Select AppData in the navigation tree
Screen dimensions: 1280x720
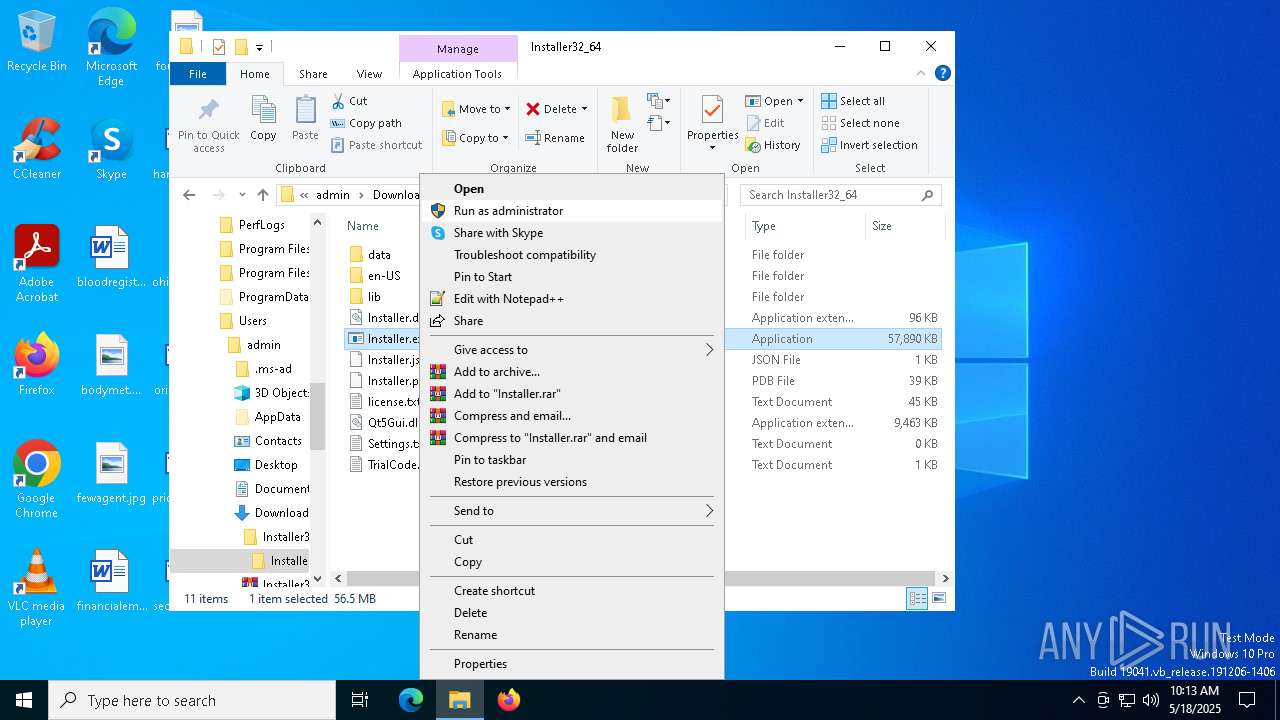click(x=277, y=417)
